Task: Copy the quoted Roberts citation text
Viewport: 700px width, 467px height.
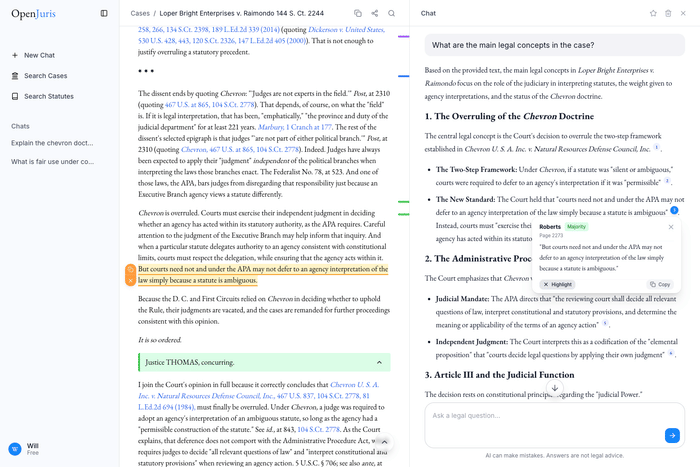Action: pyautogui.click(x=659, y=284)
